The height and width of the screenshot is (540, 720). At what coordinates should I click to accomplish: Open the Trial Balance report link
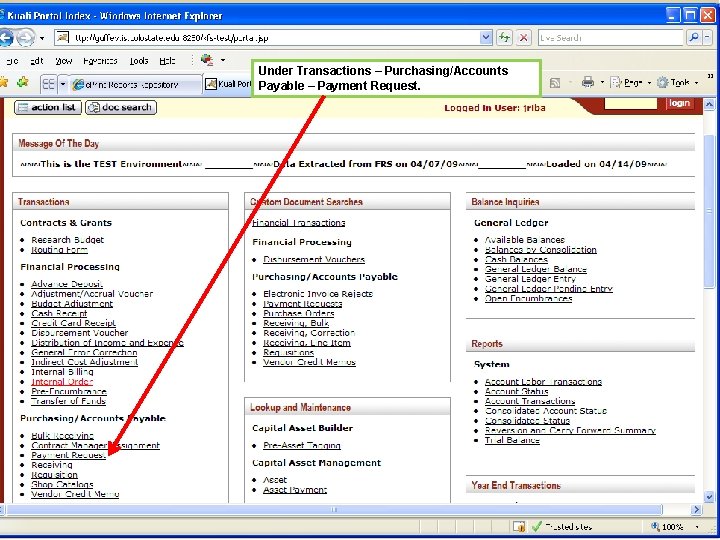click(512, 440)
